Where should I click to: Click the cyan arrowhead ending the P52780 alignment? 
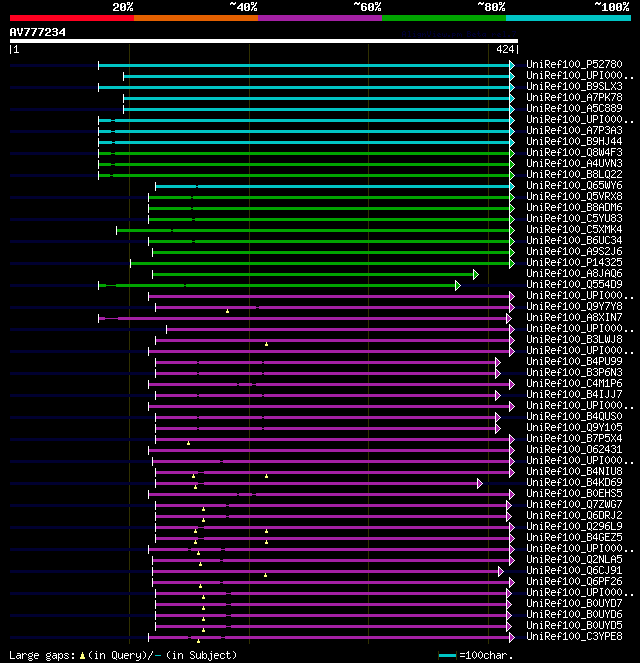[512, 65]
